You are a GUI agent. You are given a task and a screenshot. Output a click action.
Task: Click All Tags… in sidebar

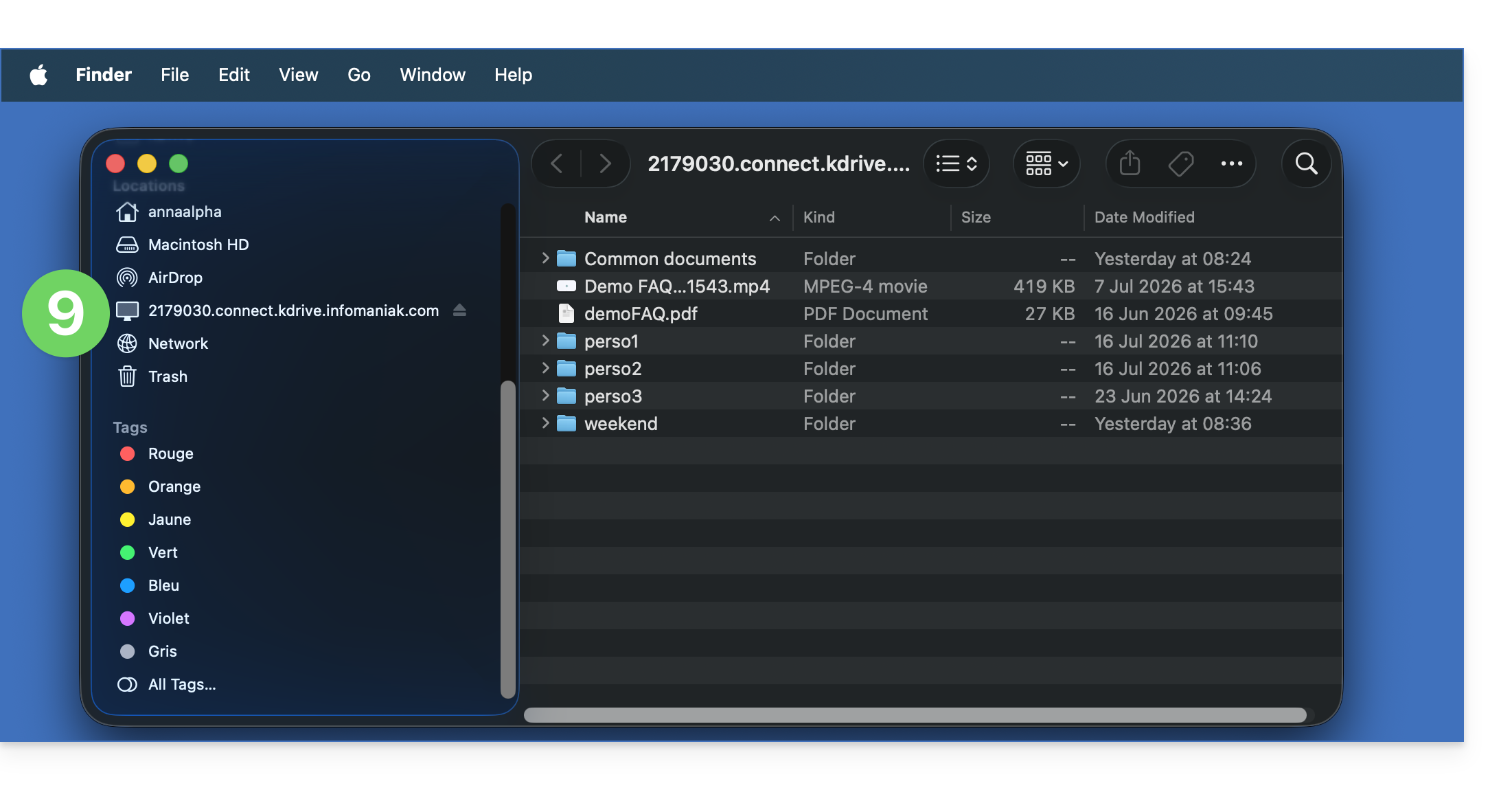point(181,684)
